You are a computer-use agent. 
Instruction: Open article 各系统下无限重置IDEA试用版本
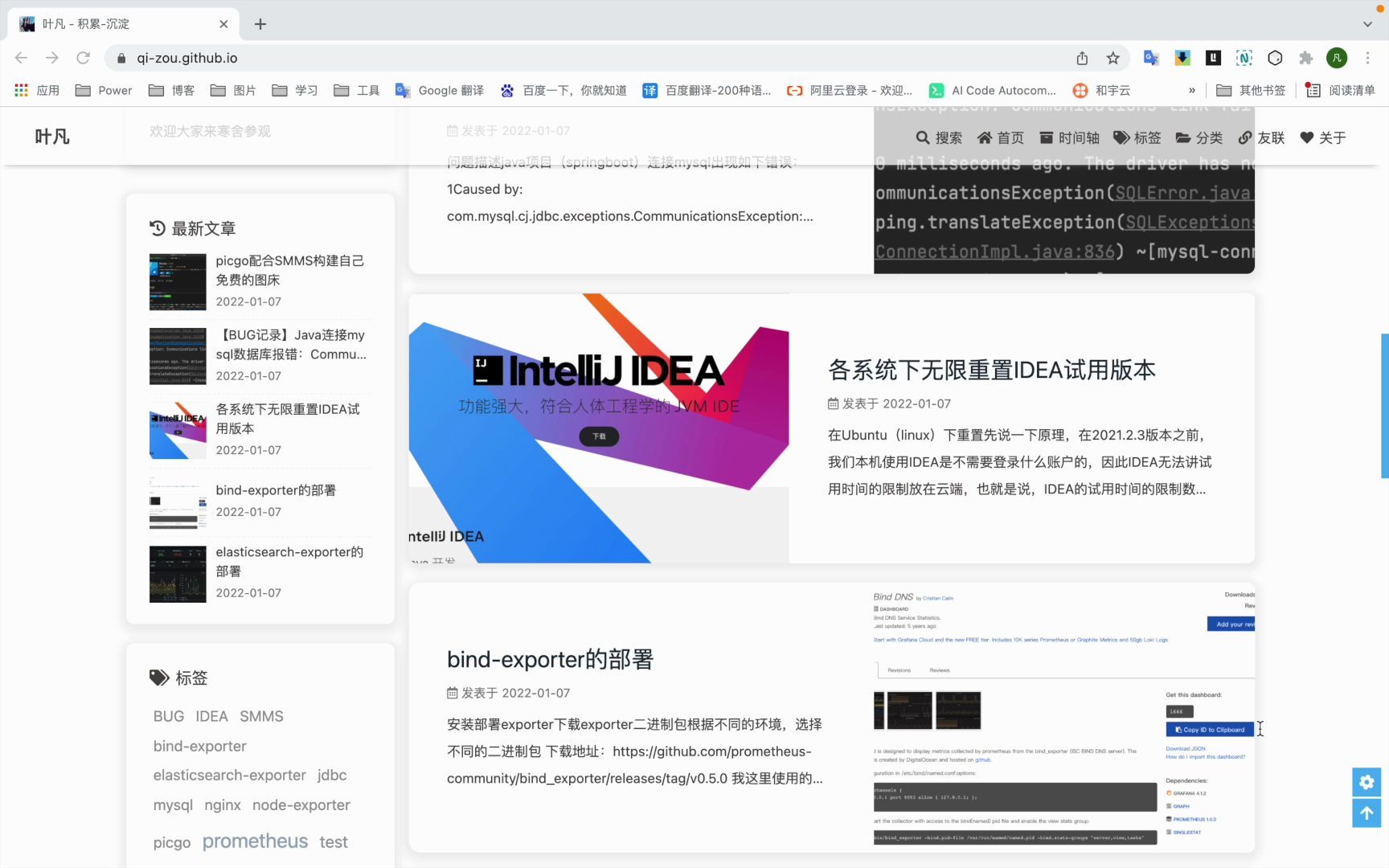click(992, 370)
